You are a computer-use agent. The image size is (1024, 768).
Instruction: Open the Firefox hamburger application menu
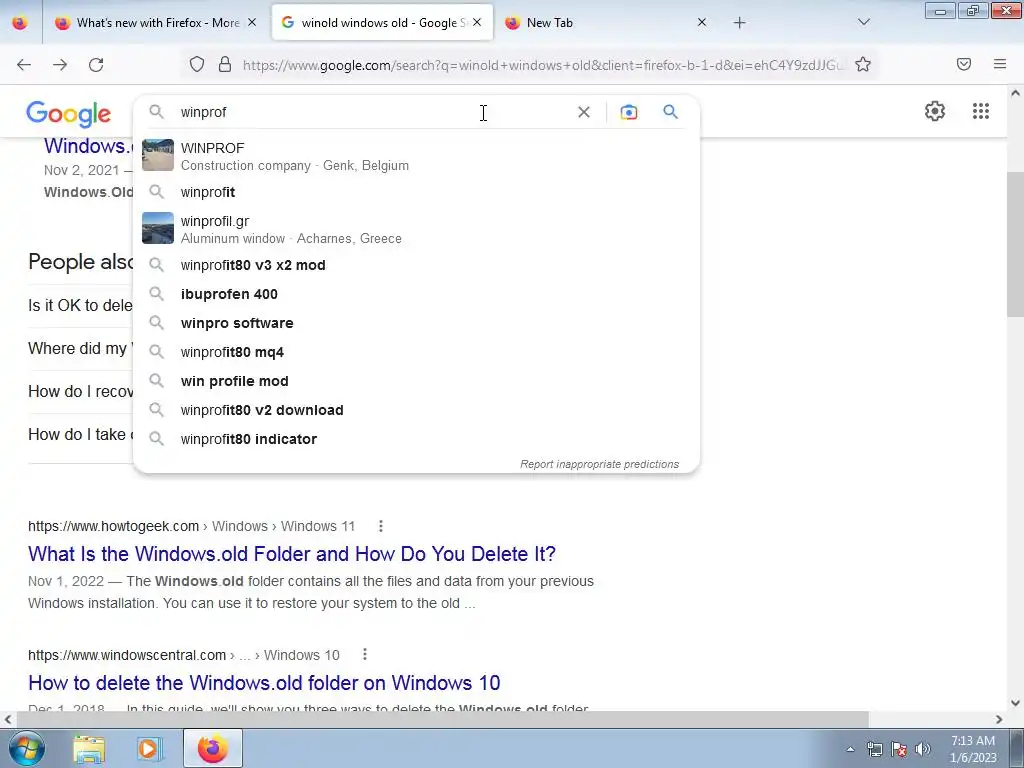(1000, 64)
